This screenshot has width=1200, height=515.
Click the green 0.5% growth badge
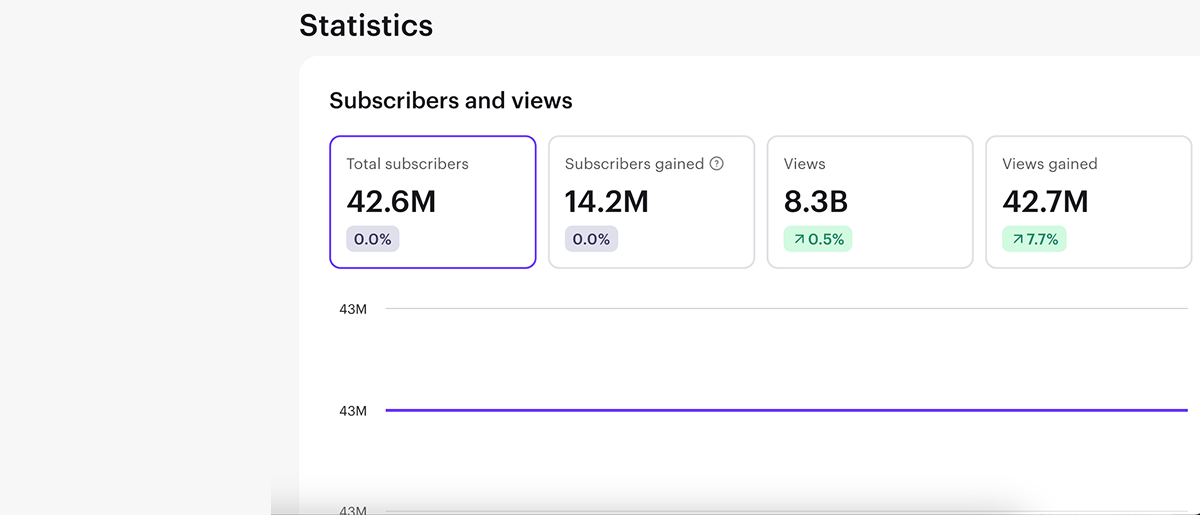(x=818, y=240)
